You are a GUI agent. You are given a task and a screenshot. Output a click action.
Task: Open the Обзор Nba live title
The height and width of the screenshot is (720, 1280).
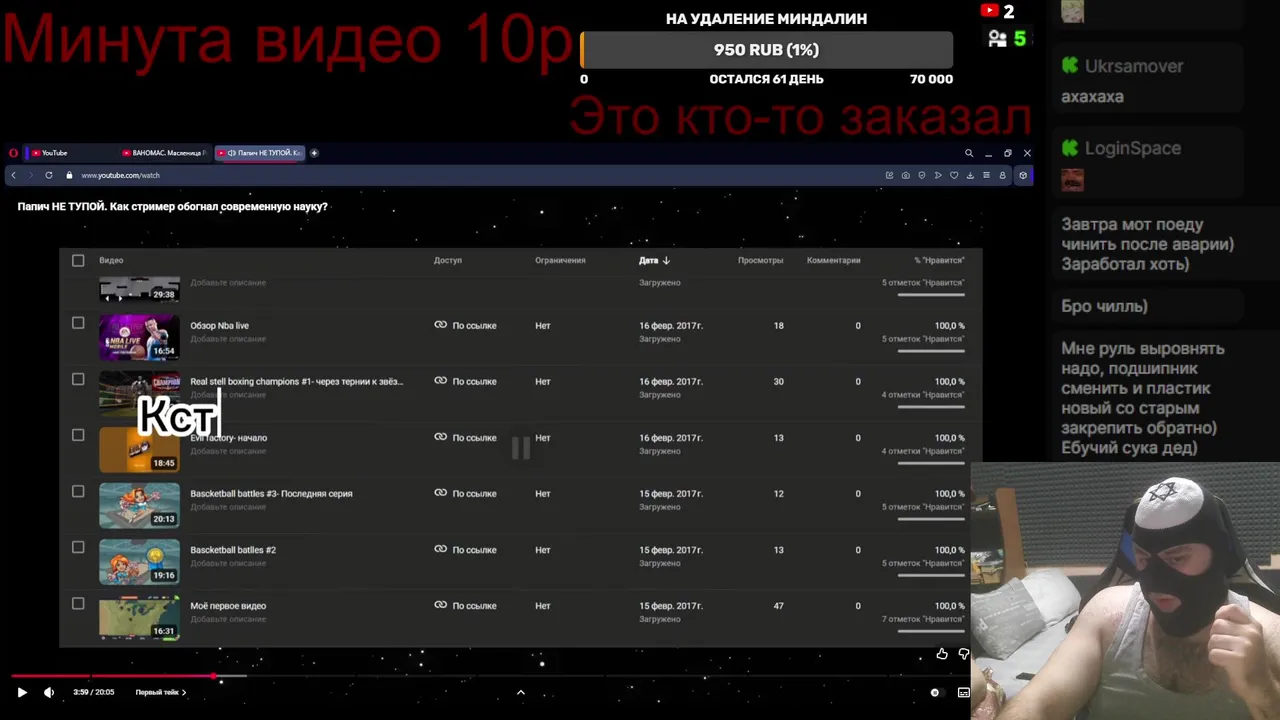tap(220, 325)
